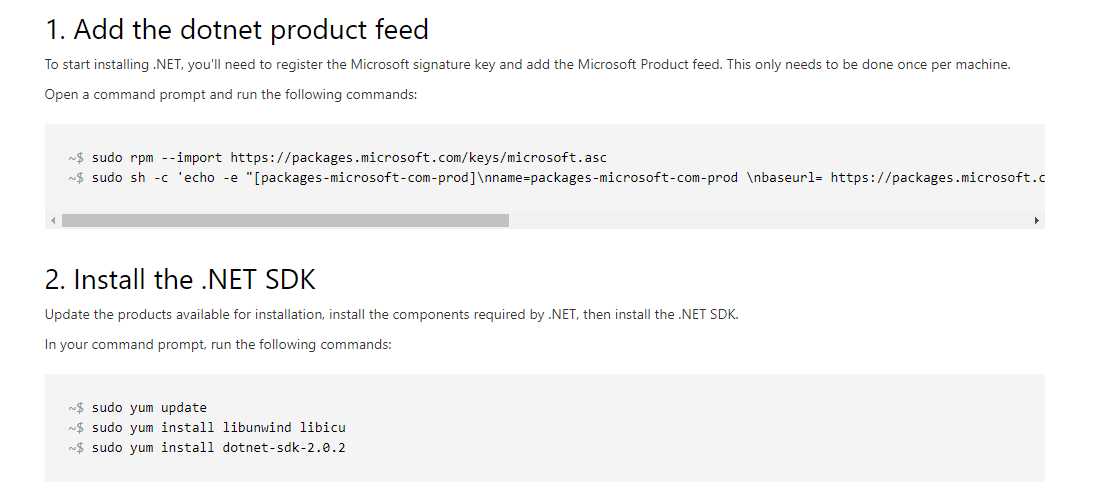Click the "sudo yum update" command line

(x=149, y=408)
